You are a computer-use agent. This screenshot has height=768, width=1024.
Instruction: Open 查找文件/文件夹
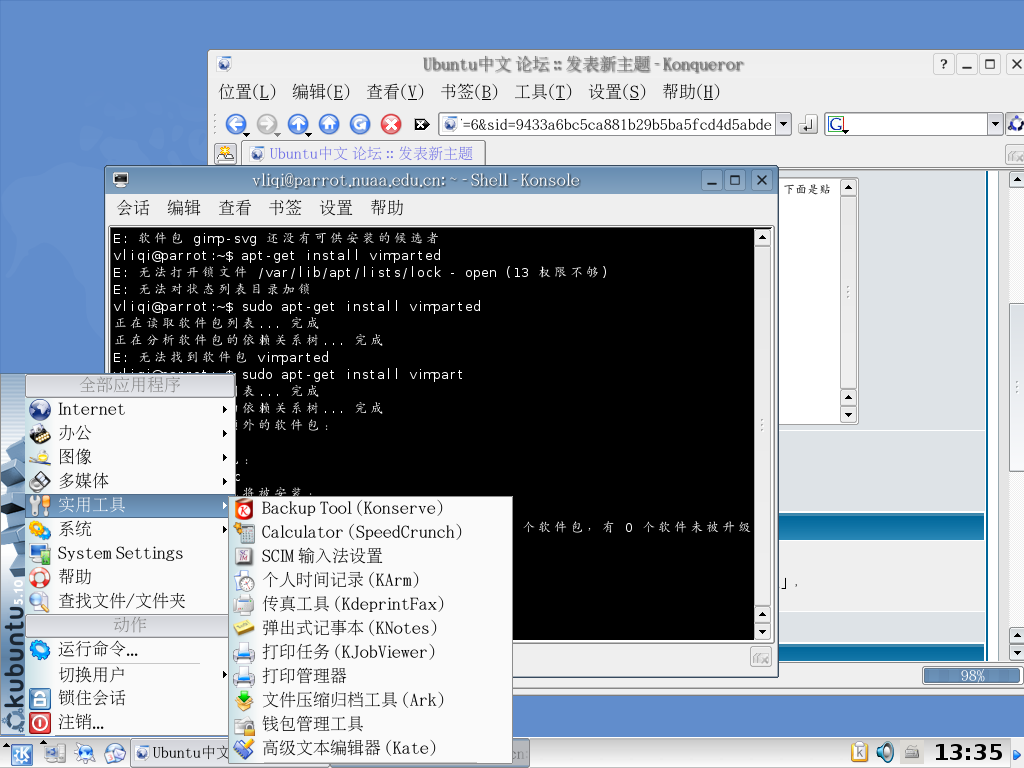pyautogui.click(x=129, y=601)
